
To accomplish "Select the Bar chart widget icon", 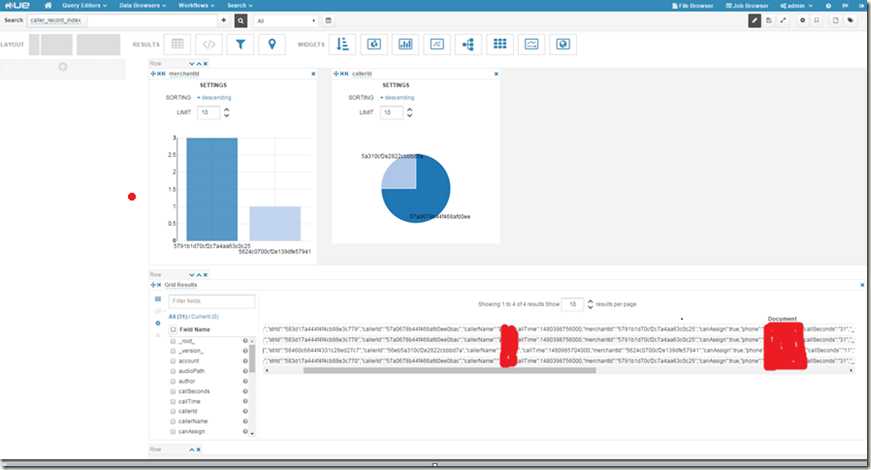I will pyautogui.click(x=406, y=44).
